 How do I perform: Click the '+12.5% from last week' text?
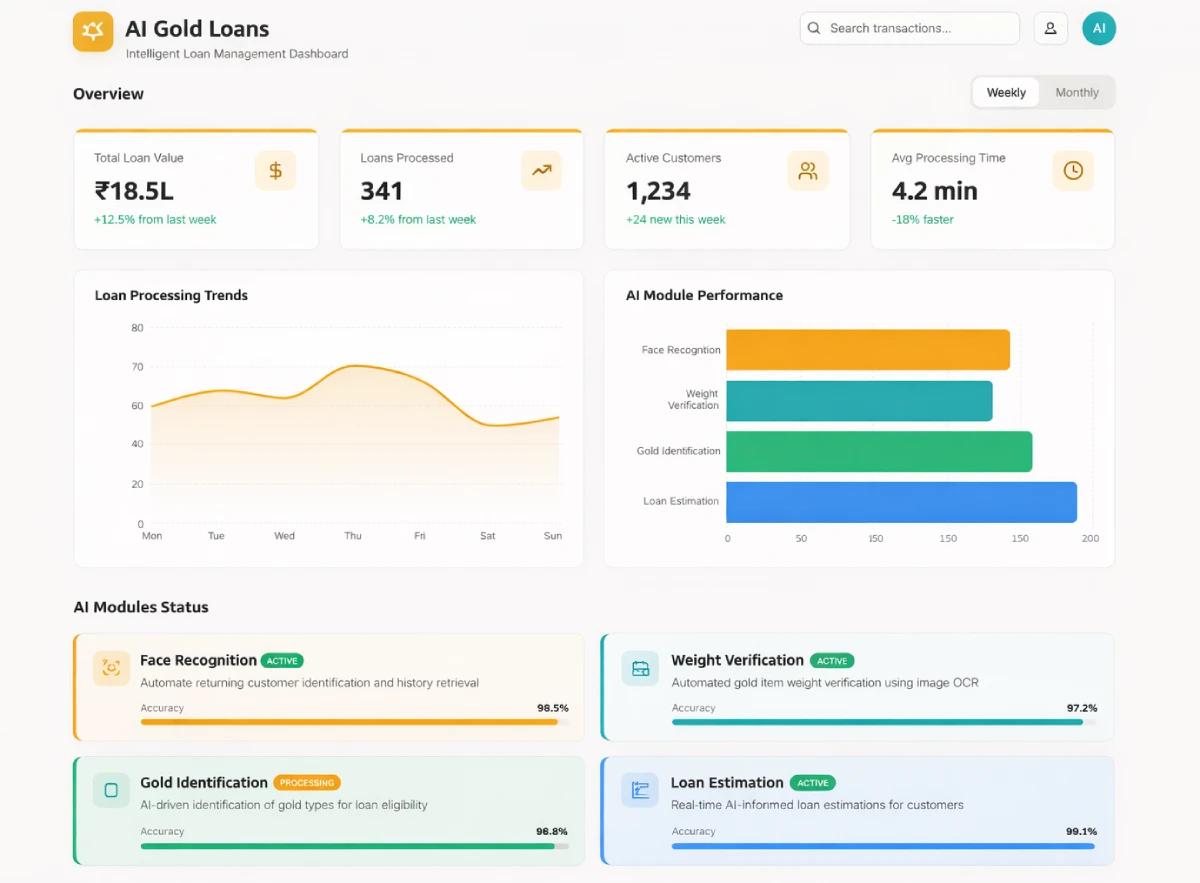point(155,220)
